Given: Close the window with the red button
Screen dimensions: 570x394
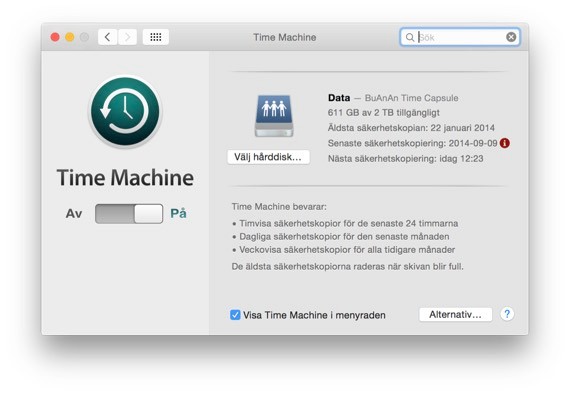Looking at the screenshot, I should (x=55, y=37).
